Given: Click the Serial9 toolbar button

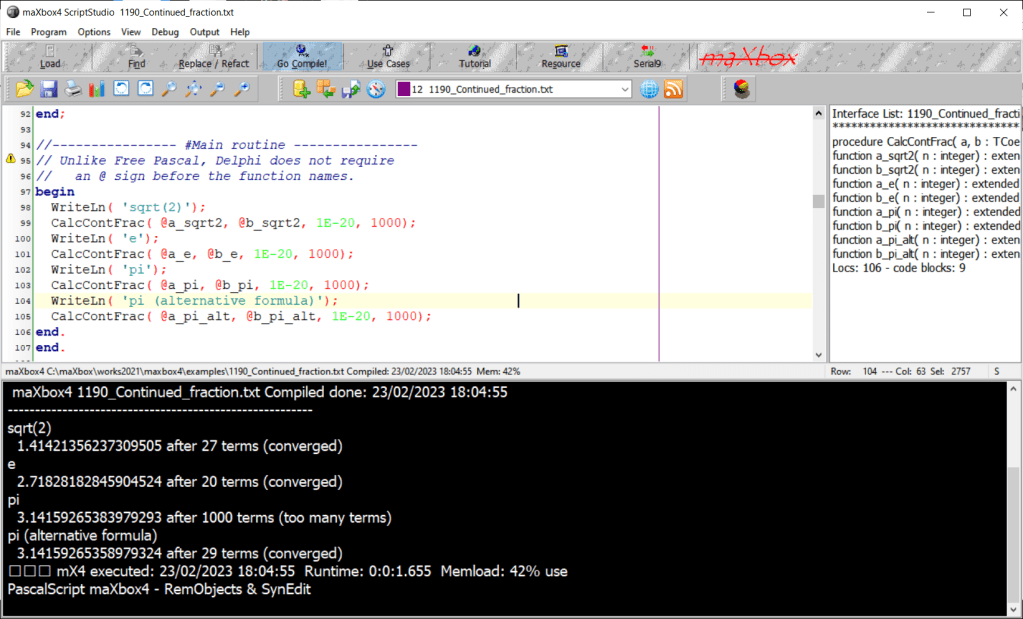Looking at the screenshot, I should click(647, 57).
